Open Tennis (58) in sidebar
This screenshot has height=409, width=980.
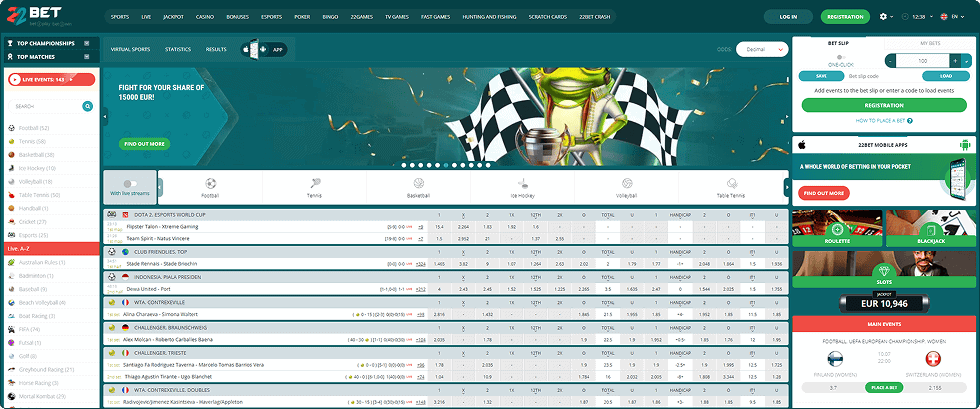(32, 141)
